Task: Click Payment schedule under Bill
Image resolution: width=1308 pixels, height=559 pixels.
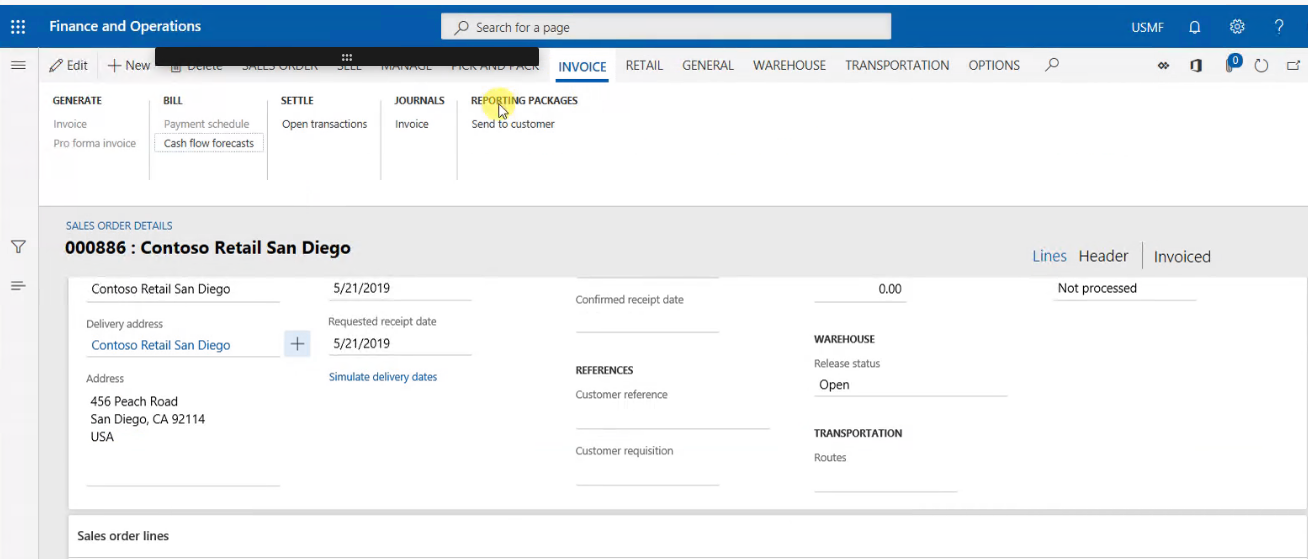Action: (x=207, y=124)
